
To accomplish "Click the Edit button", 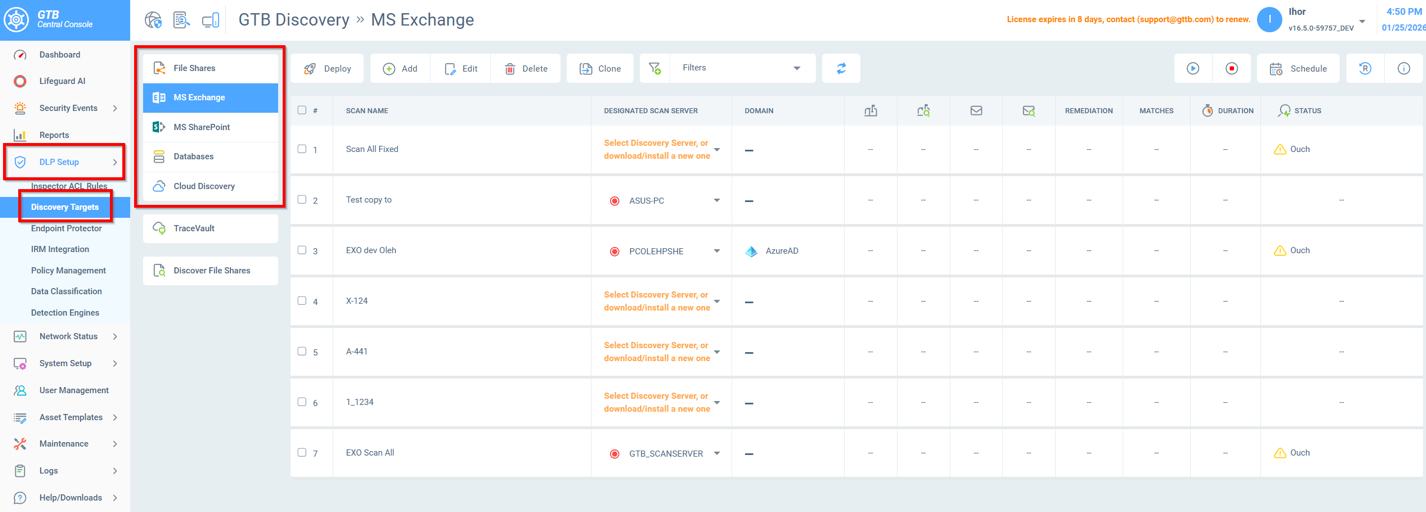I will click(x=460, y=68).
